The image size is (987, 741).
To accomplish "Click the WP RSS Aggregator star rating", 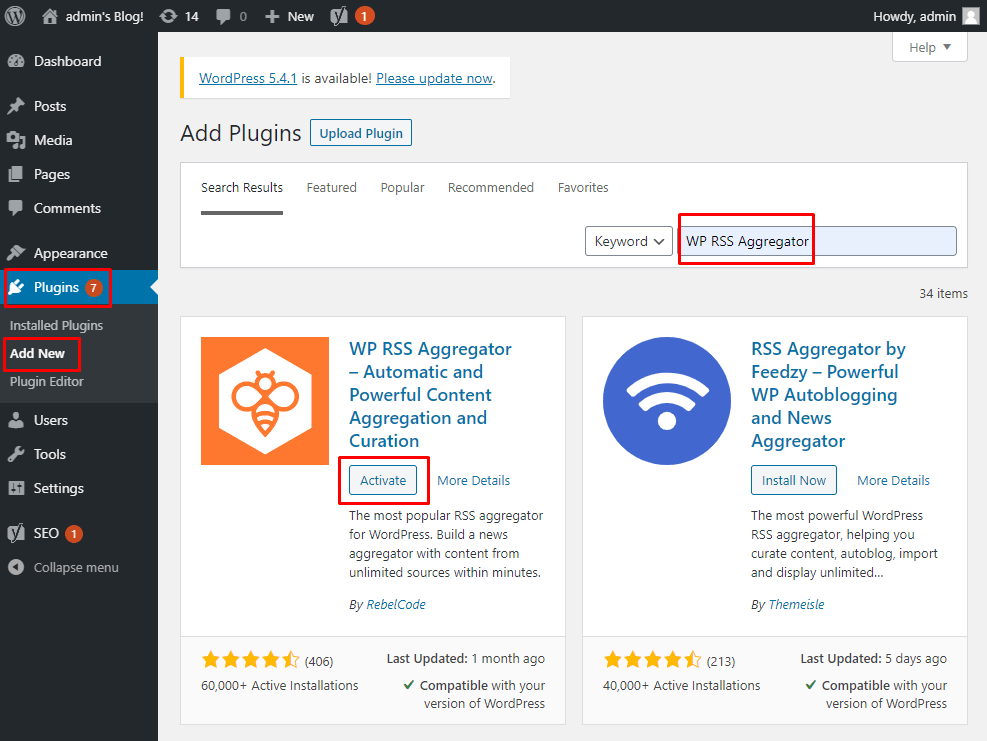I will 250,660.
